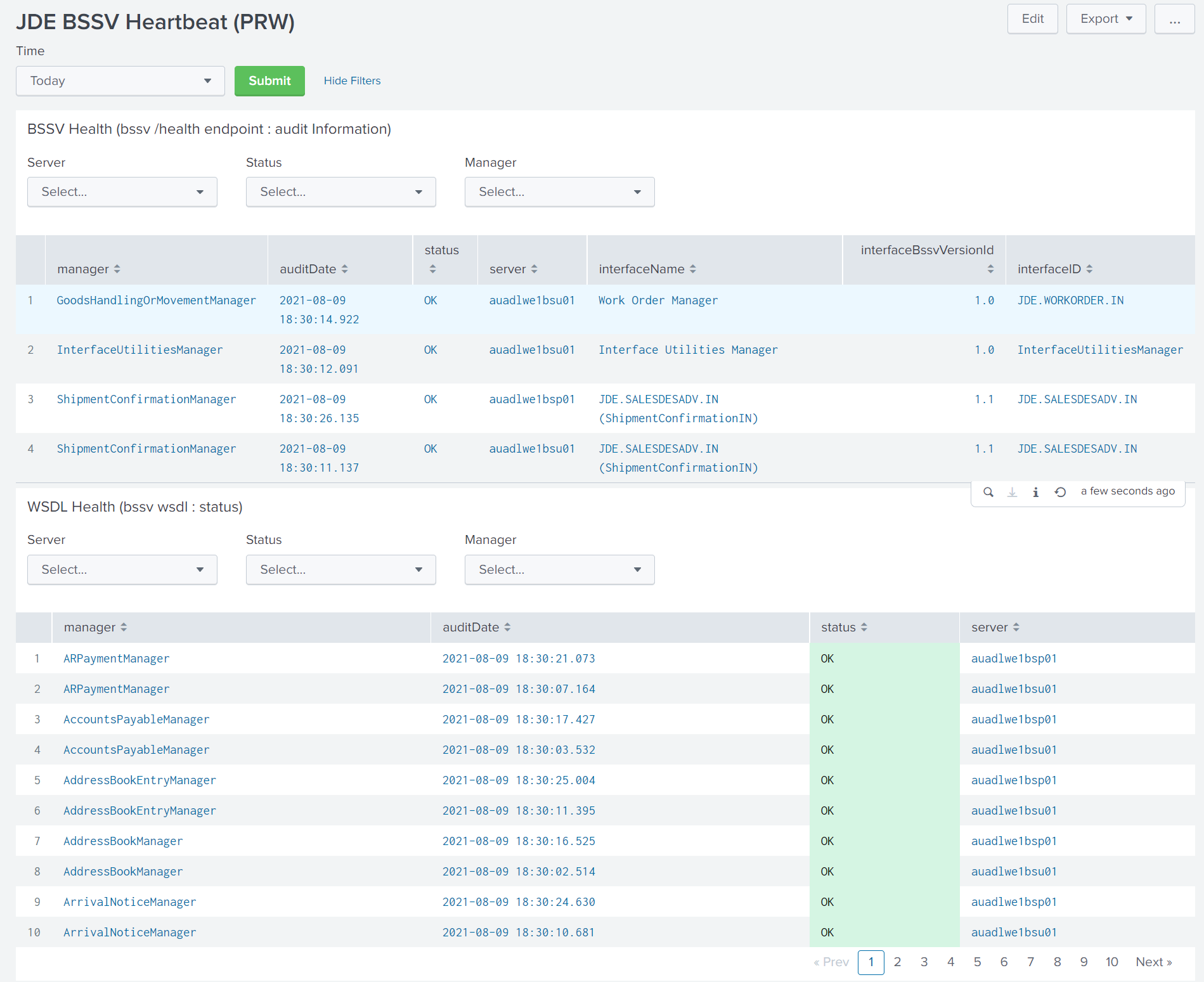Open BSSV Health Status select dropdown

[x=341, y=192]
